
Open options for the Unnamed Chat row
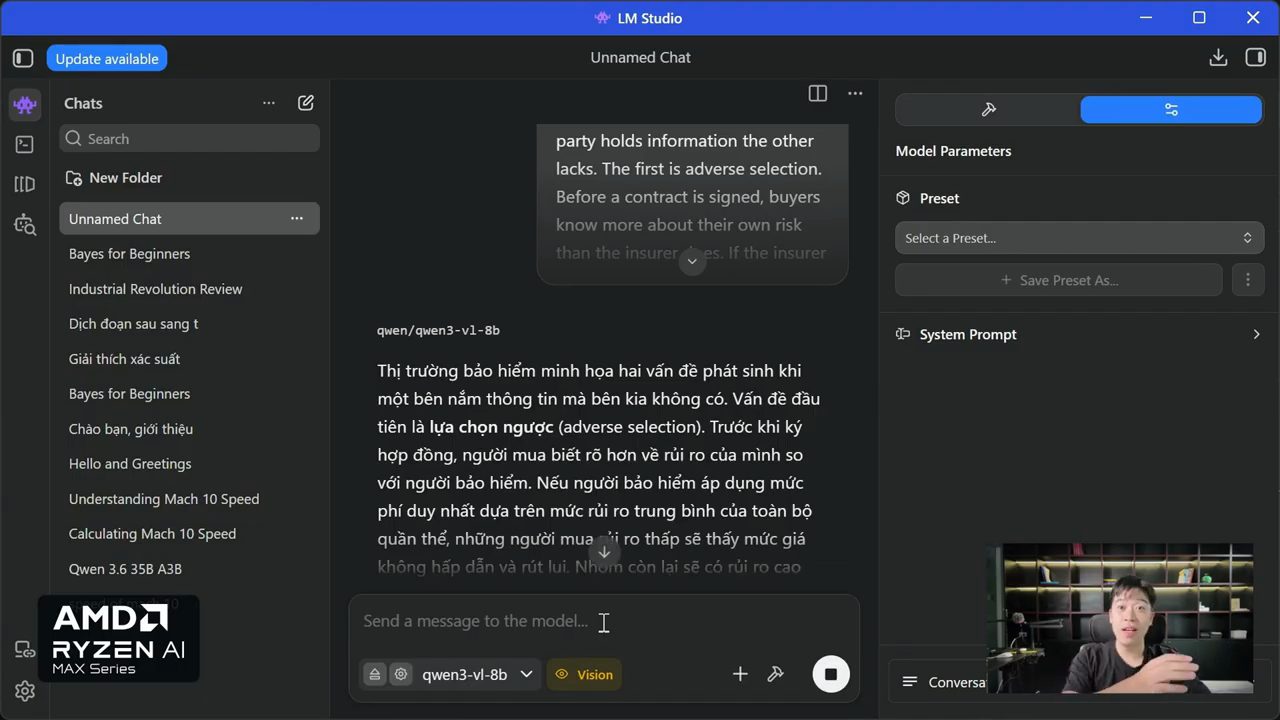tap(297, 219)
